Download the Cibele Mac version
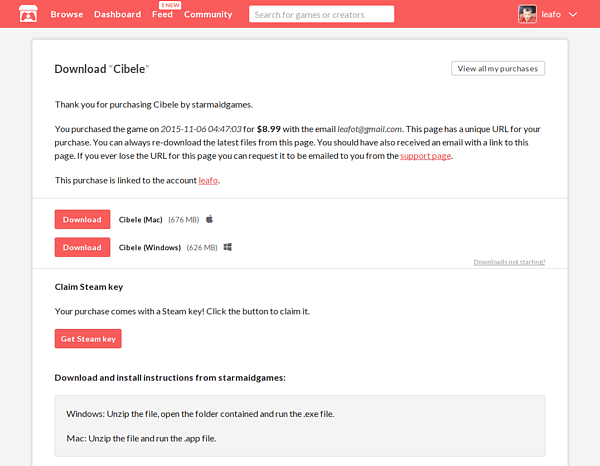 click(x=82, y=219)
